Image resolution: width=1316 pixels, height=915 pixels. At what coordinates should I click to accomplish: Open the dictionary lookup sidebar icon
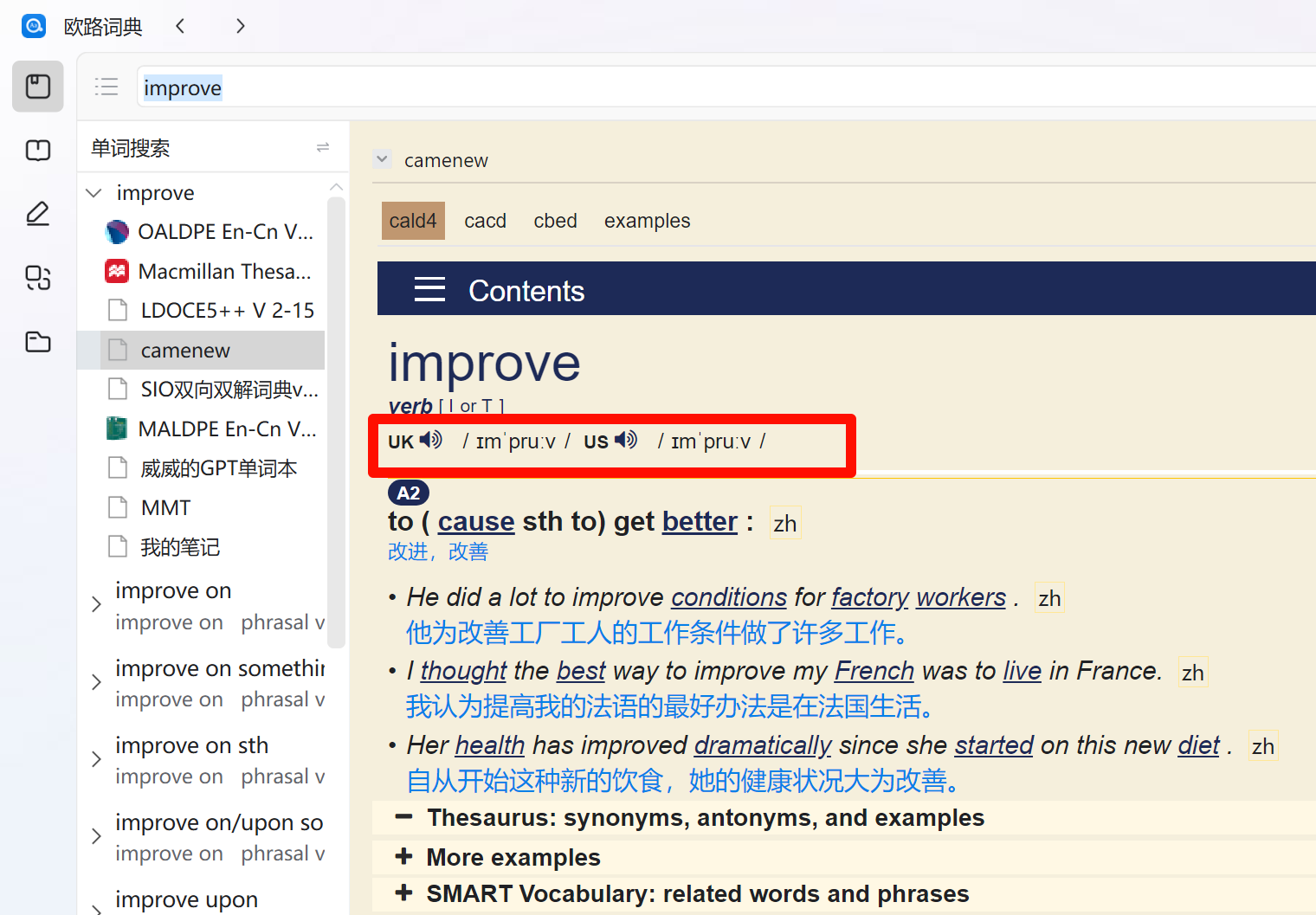(38, 87)
